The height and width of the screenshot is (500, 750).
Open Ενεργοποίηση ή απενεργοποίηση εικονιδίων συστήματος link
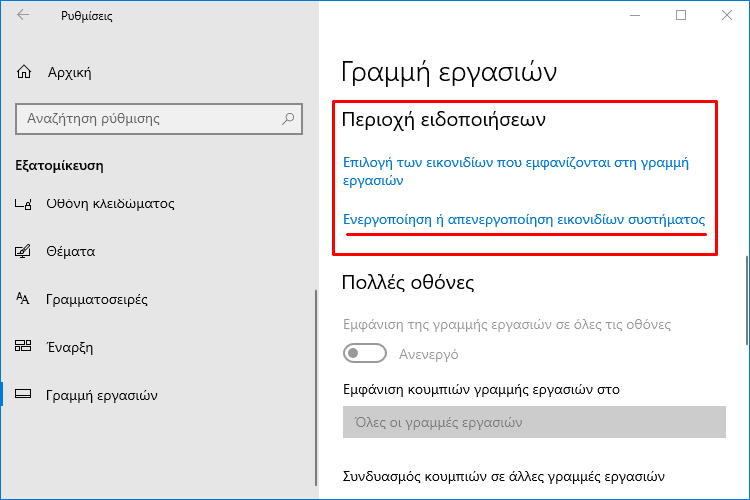(x=524, y=220)
